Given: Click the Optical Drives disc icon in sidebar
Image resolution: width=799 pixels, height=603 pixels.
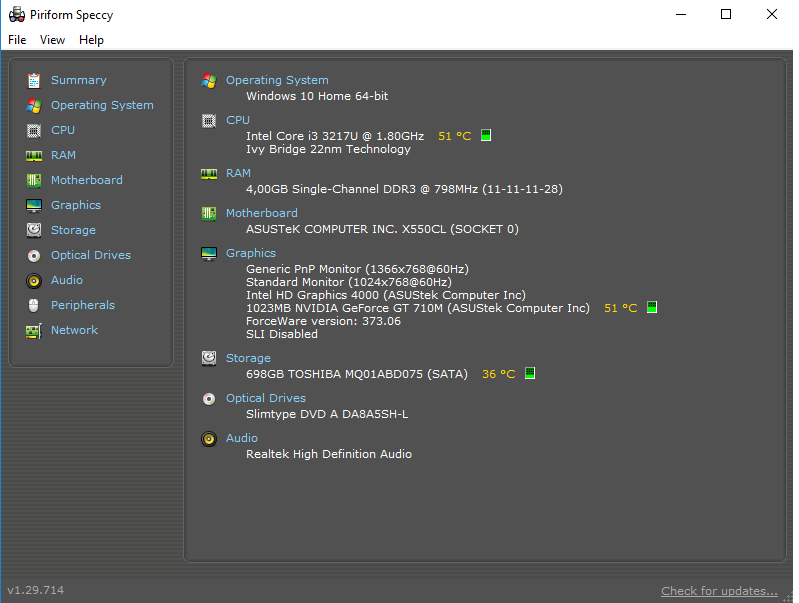Looking at the screenshot, I should click(34, 255).
